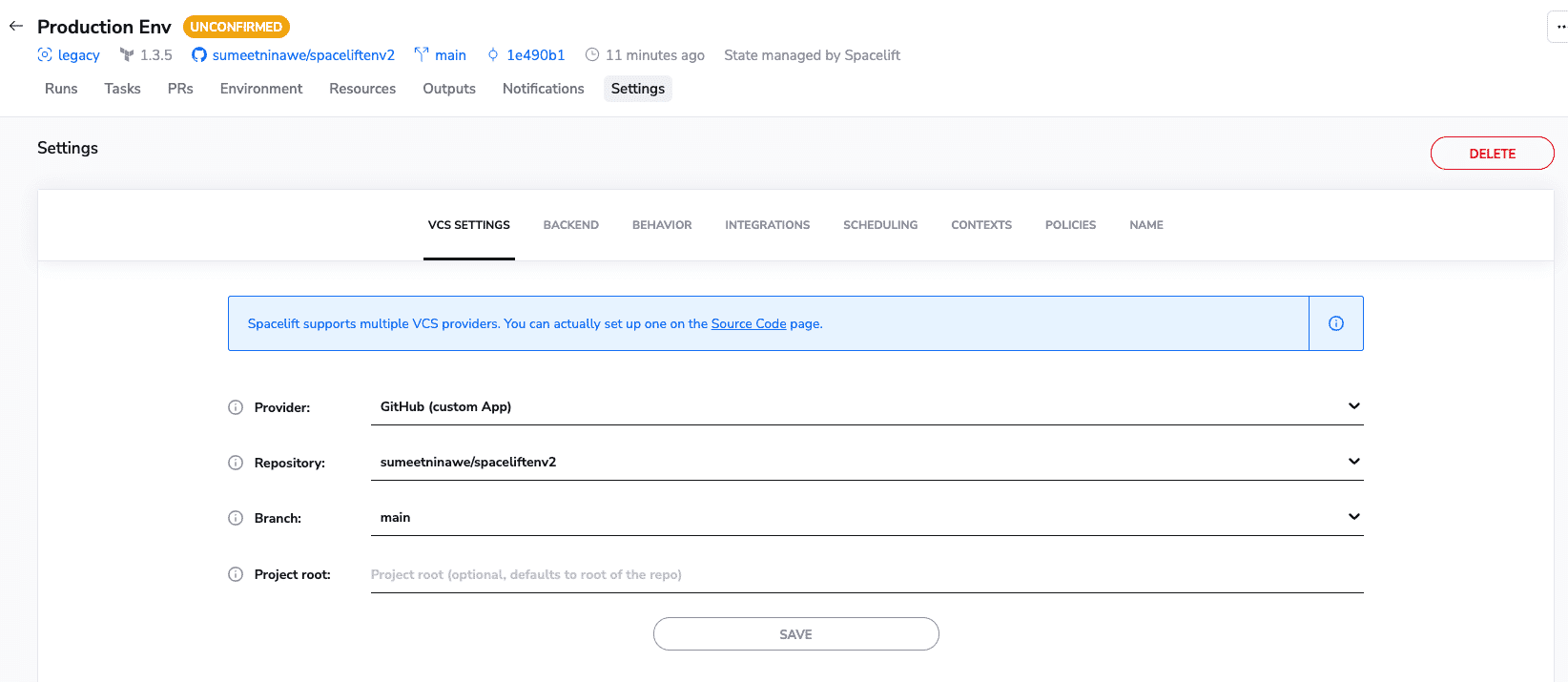
Task: Focus the Project root input field
Action: 867,575
